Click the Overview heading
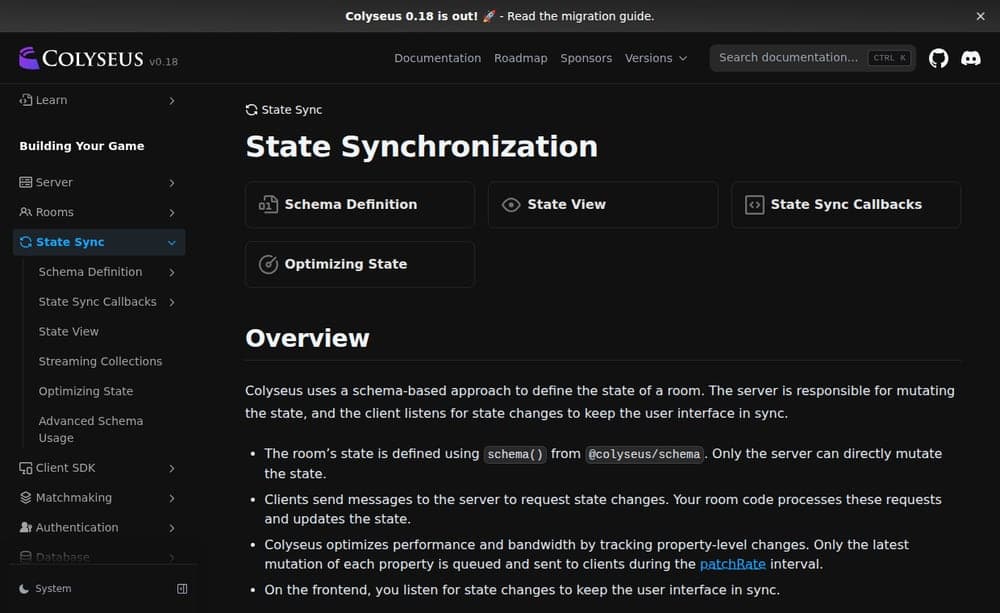 point(307,338)
